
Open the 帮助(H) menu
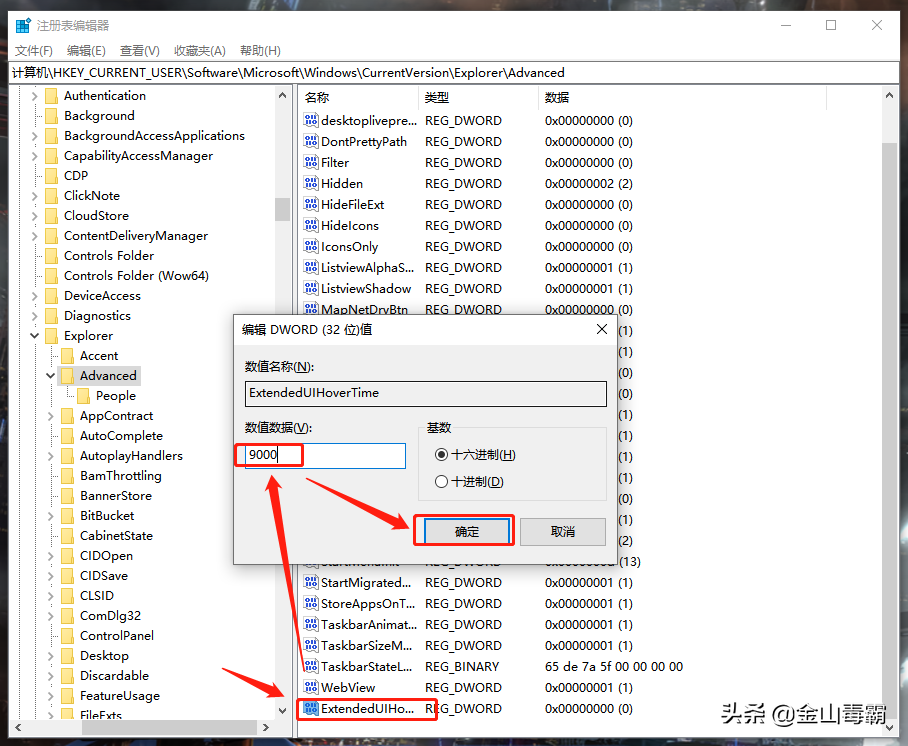[260, 51]
